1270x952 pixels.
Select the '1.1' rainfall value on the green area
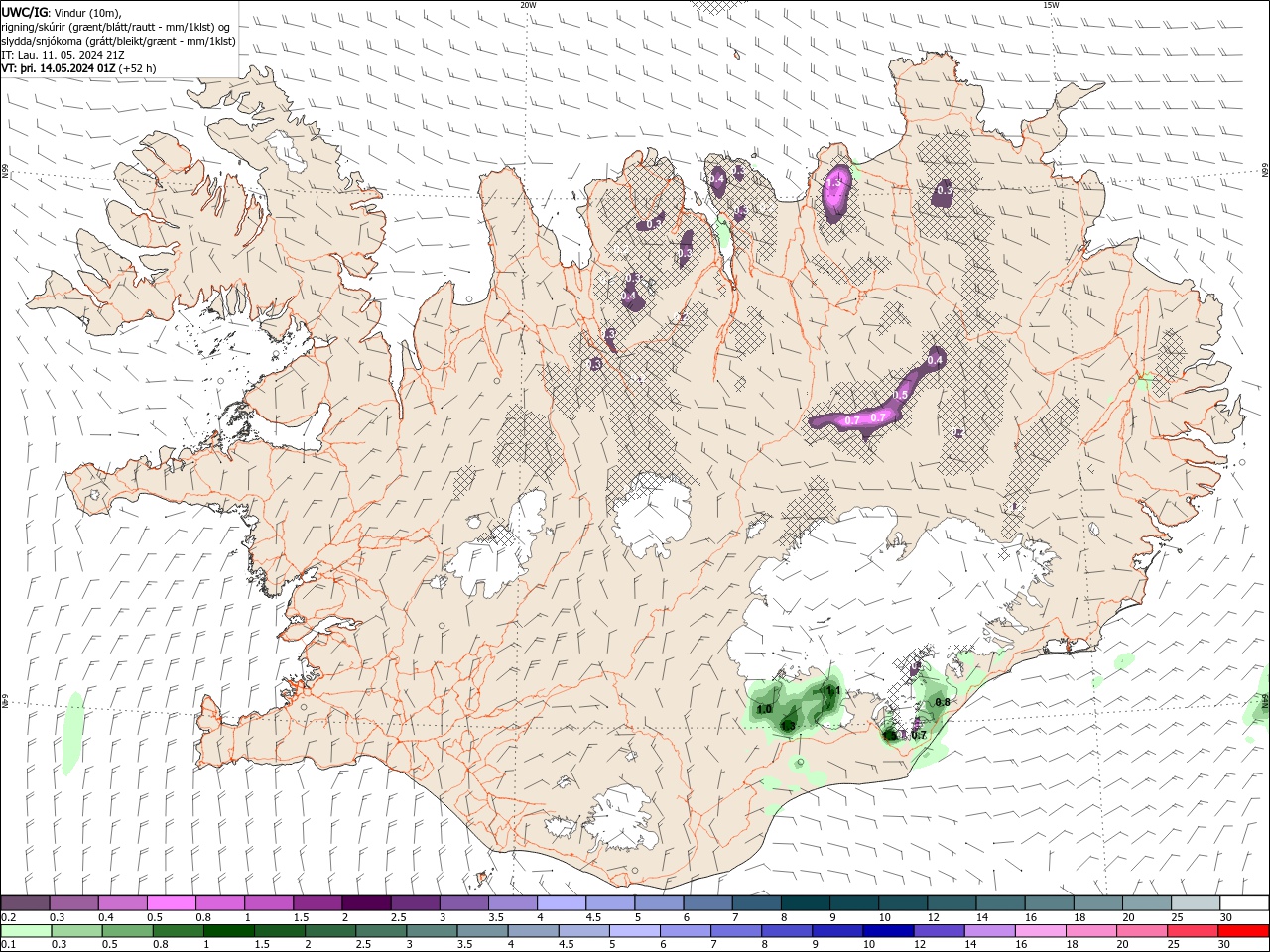pos(833,691)
